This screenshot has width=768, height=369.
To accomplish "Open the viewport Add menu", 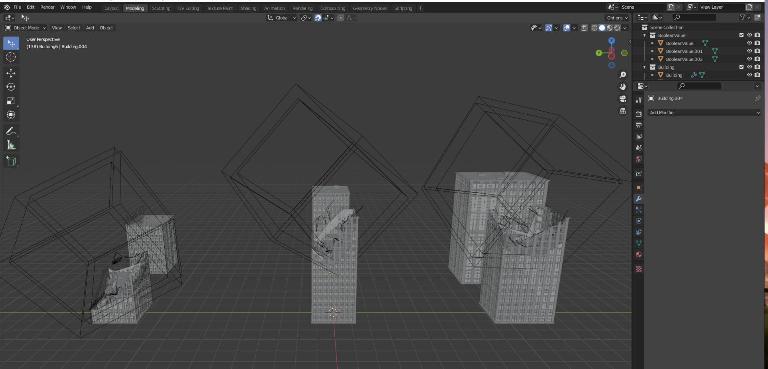I will pos(90,28).
